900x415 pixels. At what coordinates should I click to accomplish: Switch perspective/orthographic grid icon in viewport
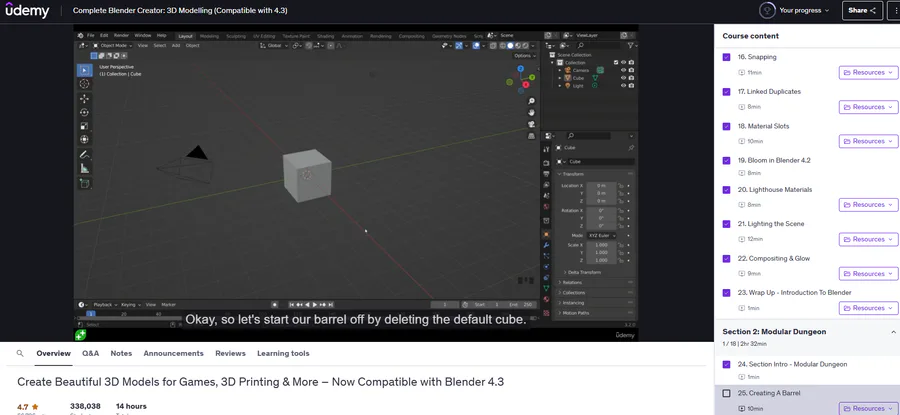pos(532,135)
